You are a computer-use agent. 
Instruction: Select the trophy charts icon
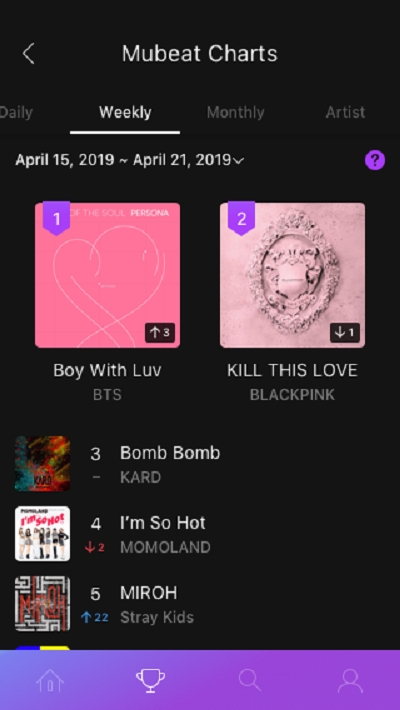pyautogui.click(x=150, y=680)
